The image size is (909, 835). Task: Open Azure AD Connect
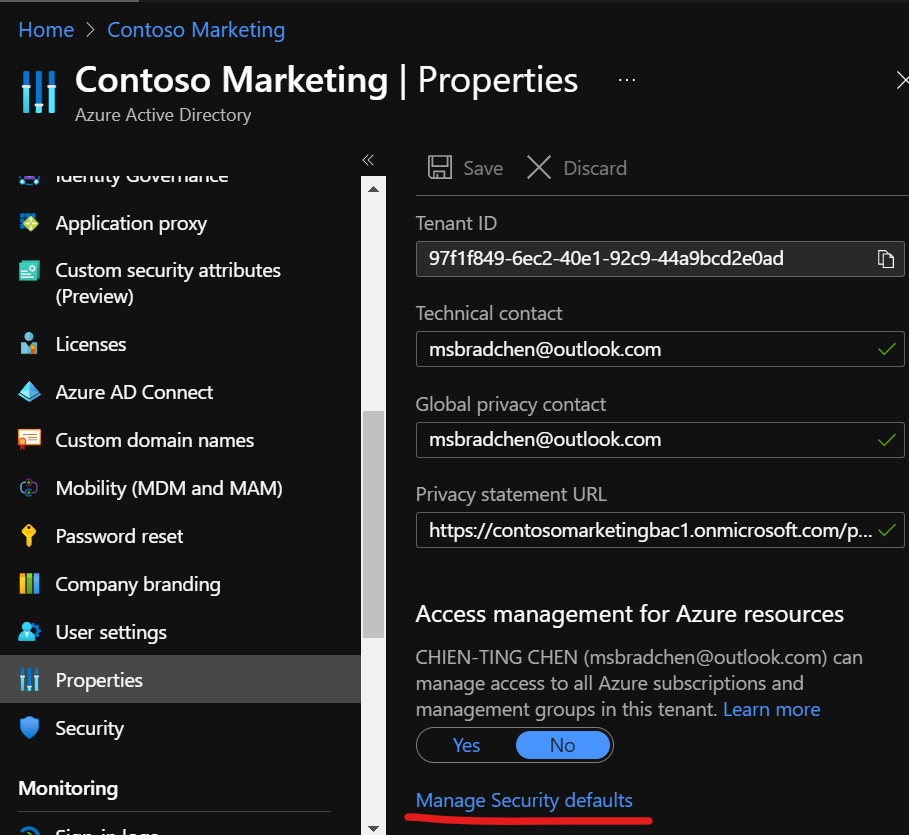click(134, 393)
